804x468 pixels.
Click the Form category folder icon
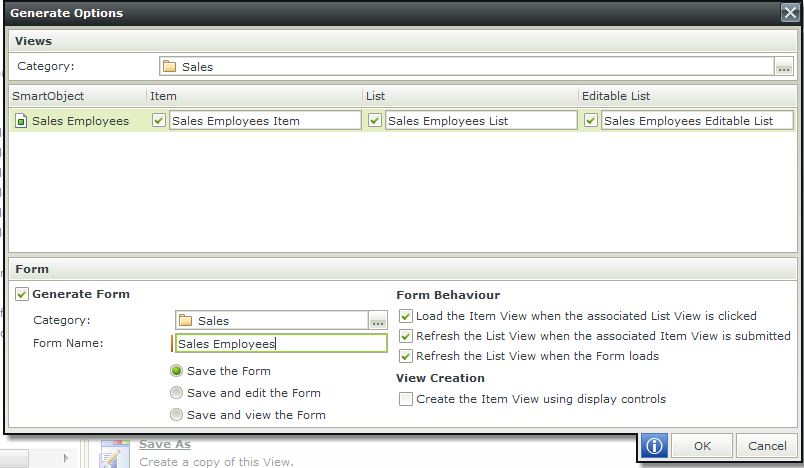coord(185,320)
